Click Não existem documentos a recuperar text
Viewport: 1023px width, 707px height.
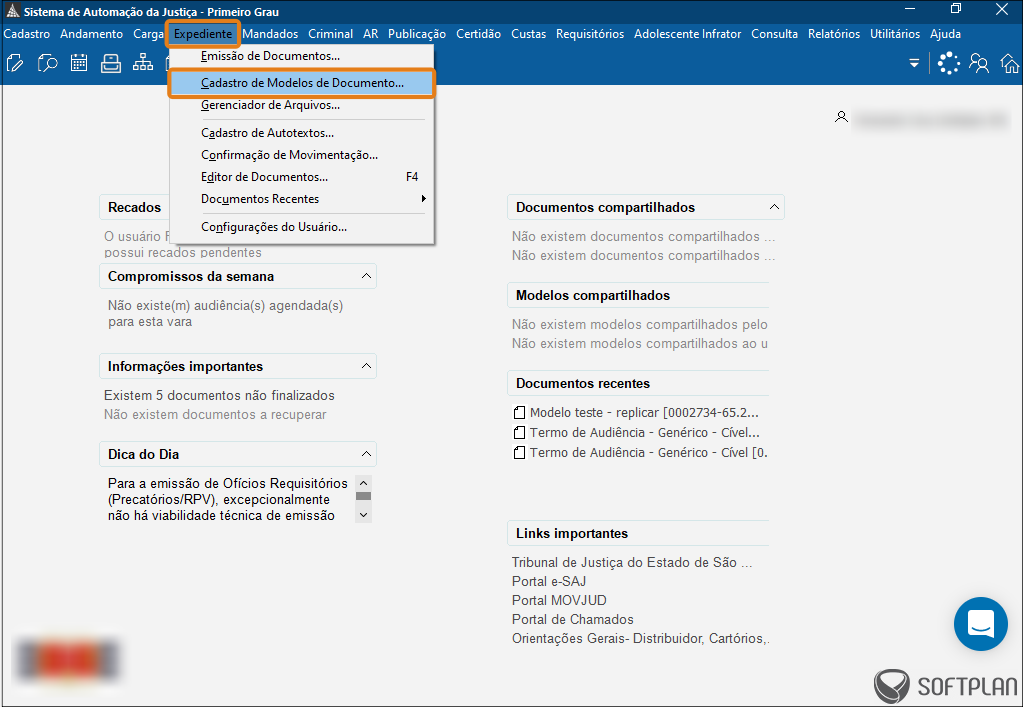point(215,415)
